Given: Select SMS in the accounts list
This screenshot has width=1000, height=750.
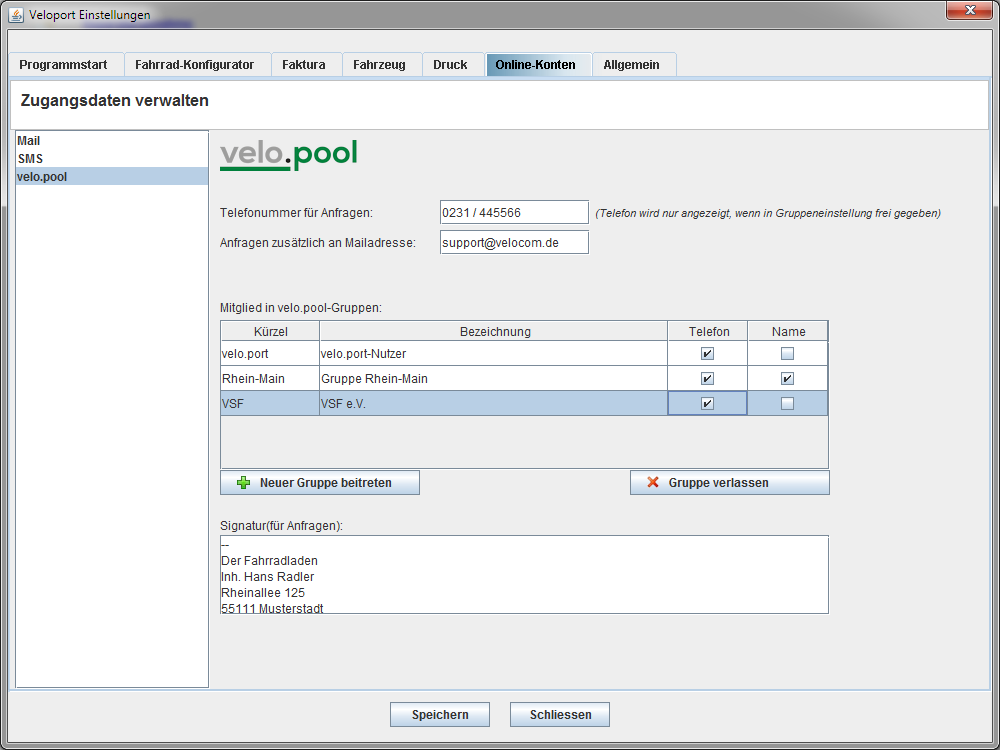Looking at the screenshot, I should [112, 159].
